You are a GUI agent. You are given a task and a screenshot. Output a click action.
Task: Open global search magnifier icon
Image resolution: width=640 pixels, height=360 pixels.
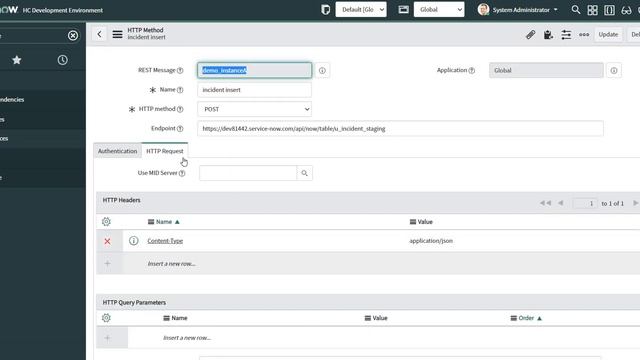576,9
